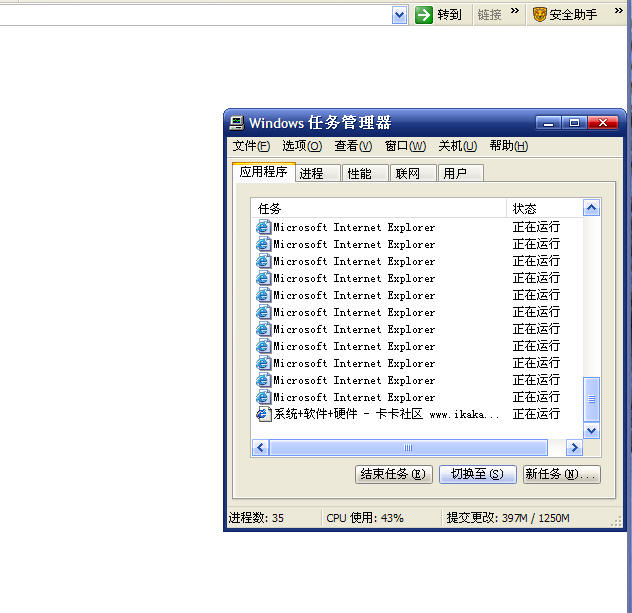Open the 关机(U) menu
632x613 pixels.
[457, 146]
